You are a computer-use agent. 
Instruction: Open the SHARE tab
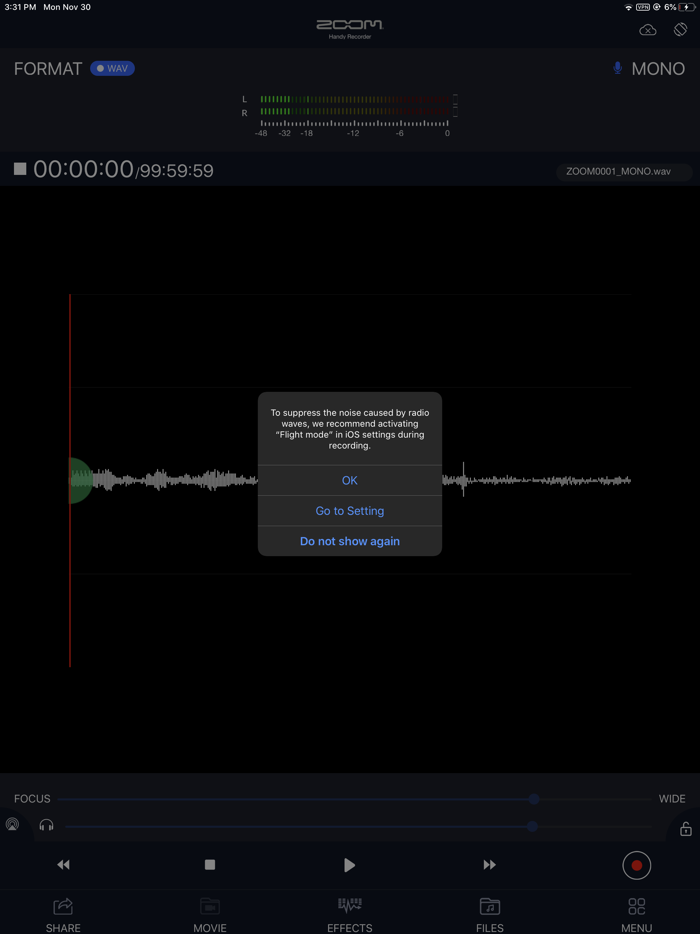63,915
